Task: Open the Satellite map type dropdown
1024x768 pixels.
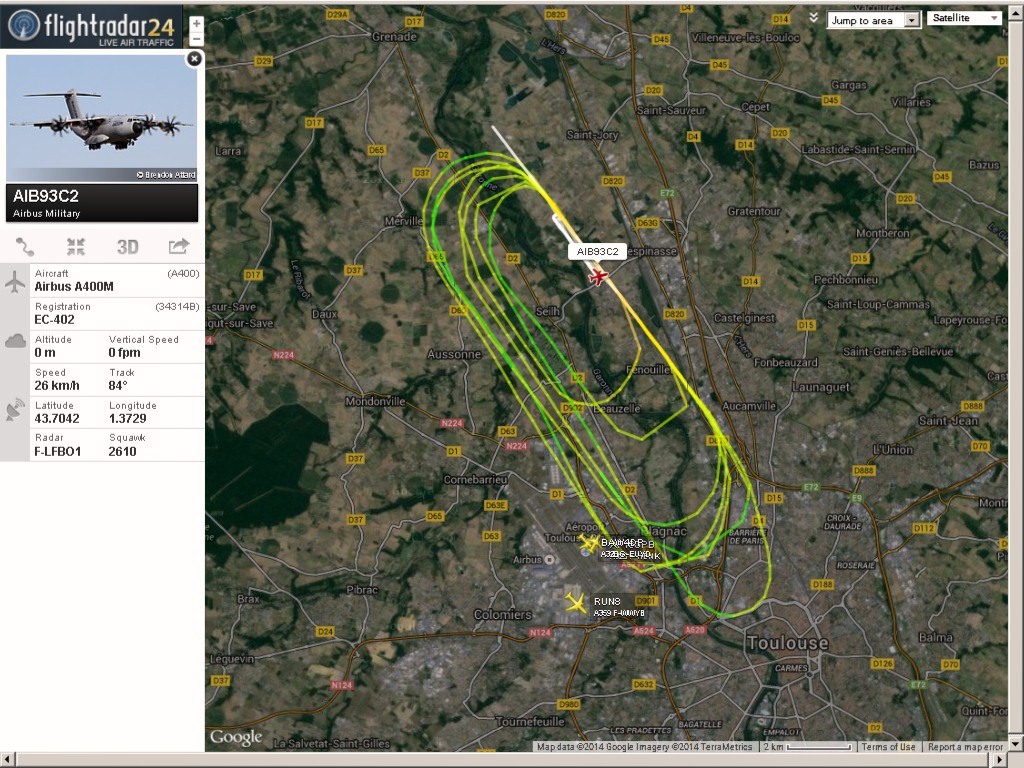Action: tap(964, 18)
